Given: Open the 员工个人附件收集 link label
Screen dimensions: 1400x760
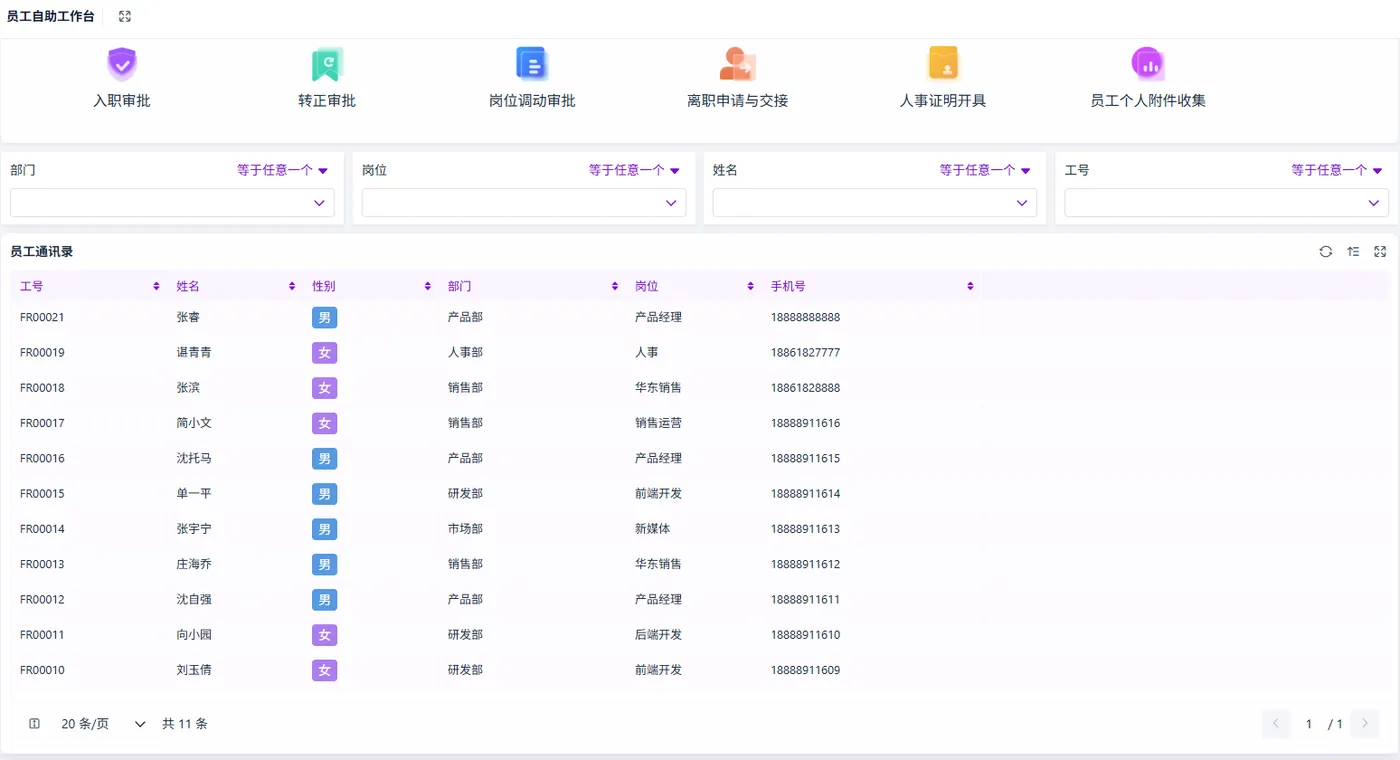Looking at the screenshot, I should pos(1148,101).
